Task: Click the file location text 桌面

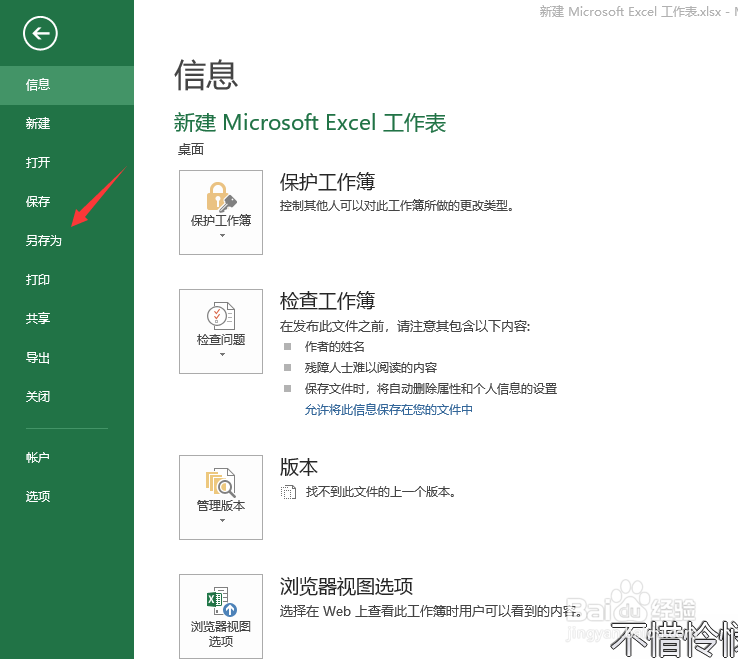Action: point(191,150)
